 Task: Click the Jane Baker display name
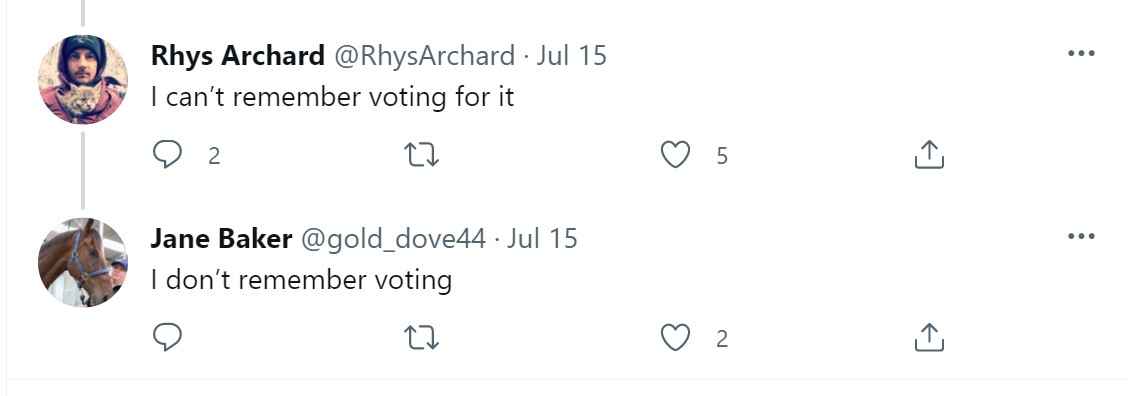(x=221, y=238)
